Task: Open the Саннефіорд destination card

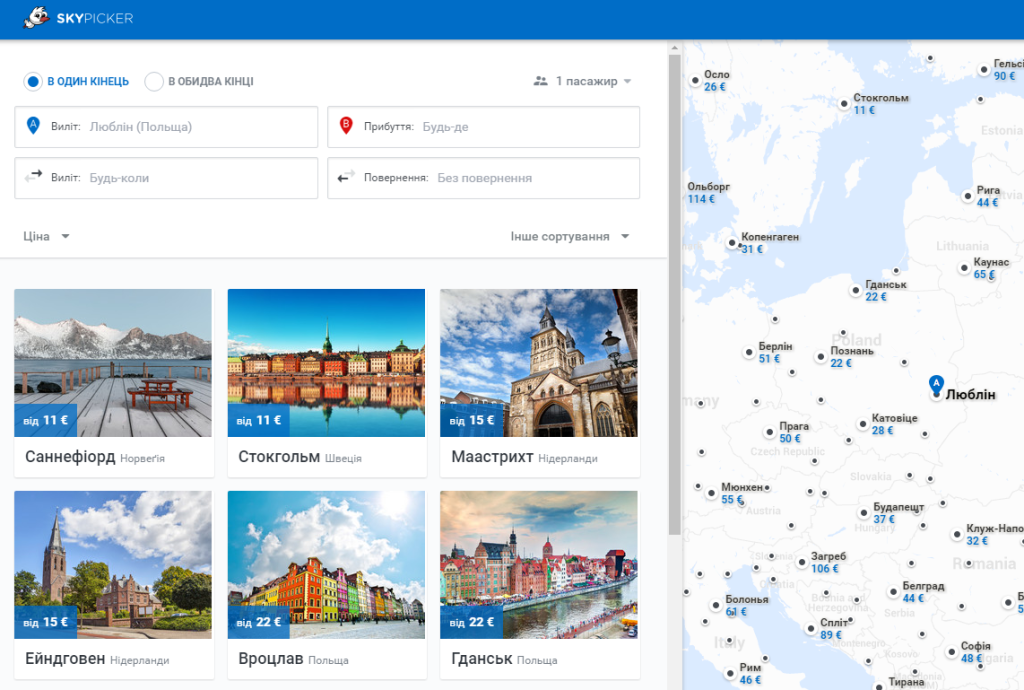Action: point(114,383)
